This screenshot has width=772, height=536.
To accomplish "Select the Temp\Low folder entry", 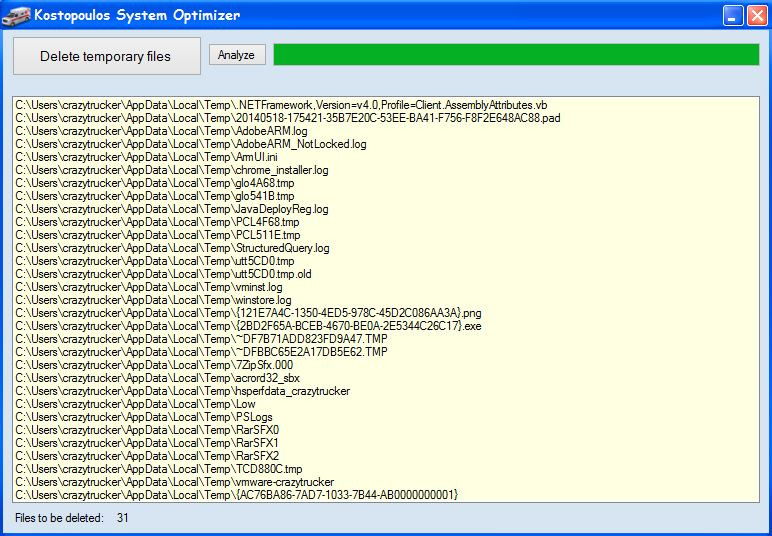I will pyautogui.click(x=135, y=404).
